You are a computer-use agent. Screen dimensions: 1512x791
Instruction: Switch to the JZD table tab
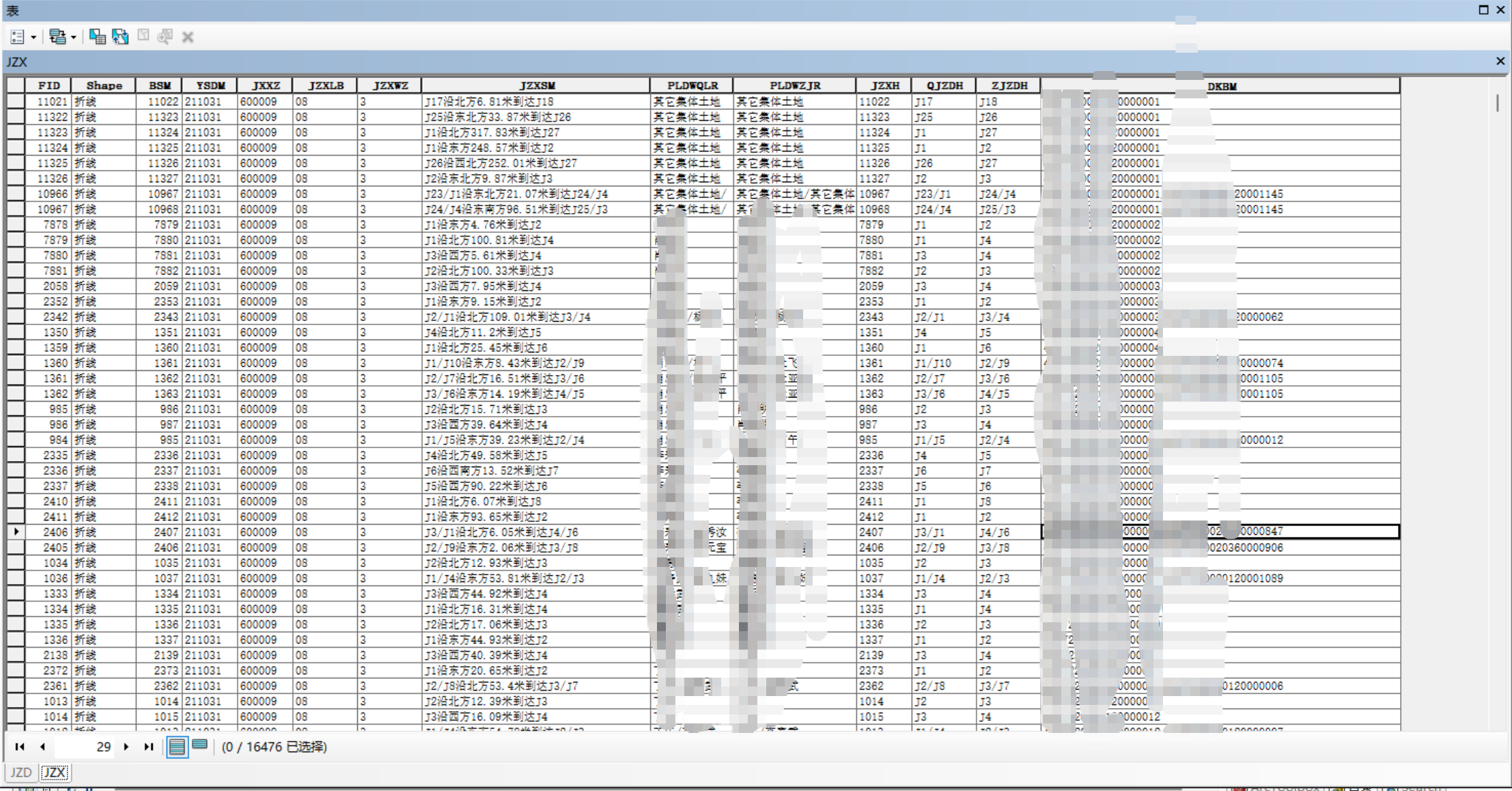[20, 773]
